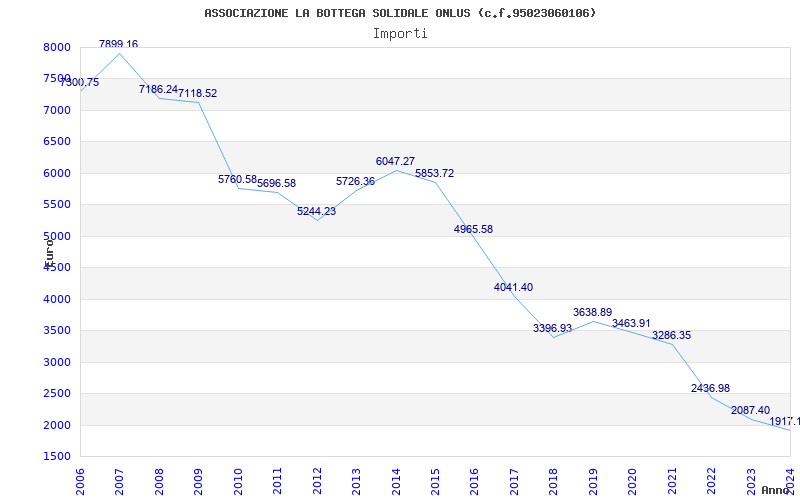Click the 2018 x-axis year
800x500 pixels.
tap(554, 482)
